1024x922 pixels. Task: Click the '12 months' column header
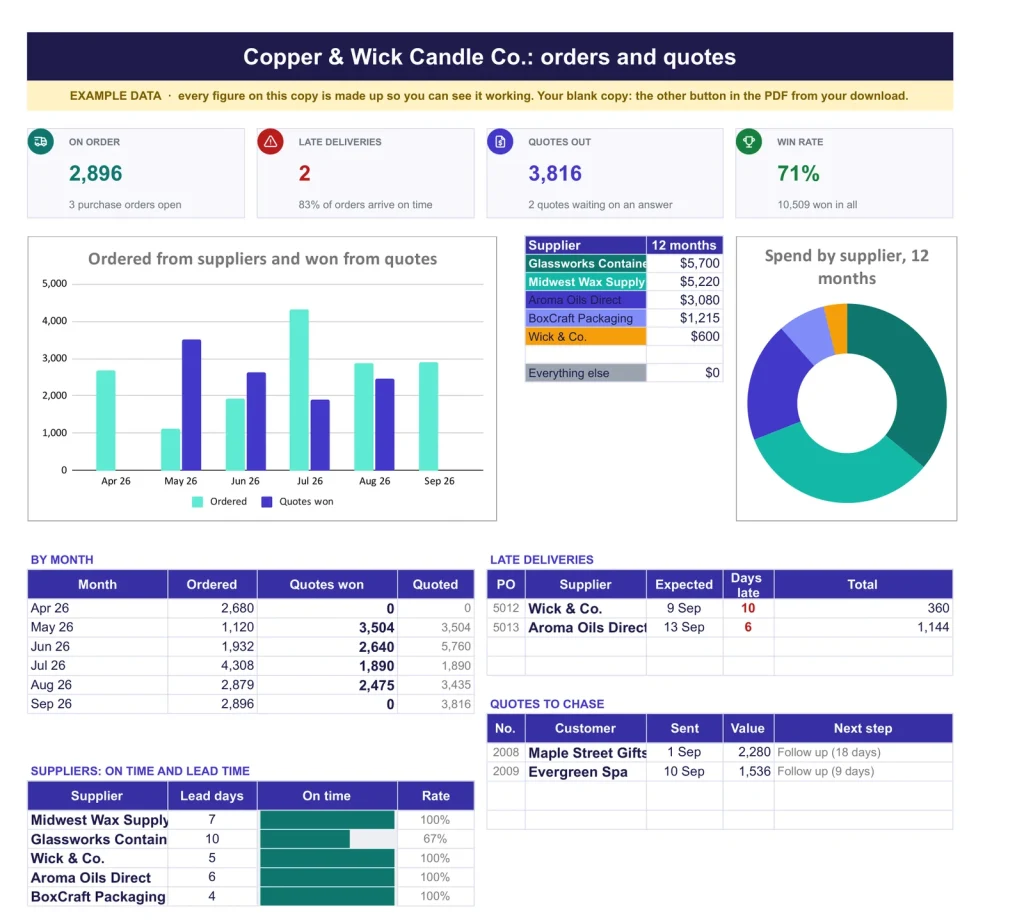coord(684,245)
